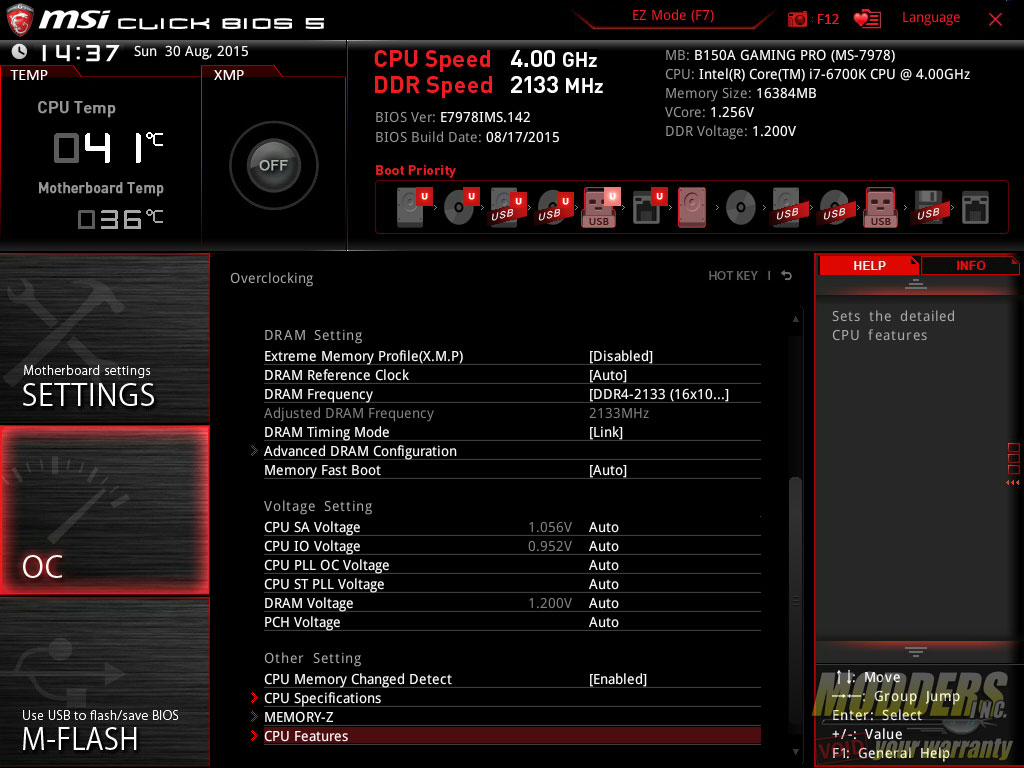Open the DRAM Frequency DDR4-2133 dropdown

pyautogui.click(x=512, y=394)
